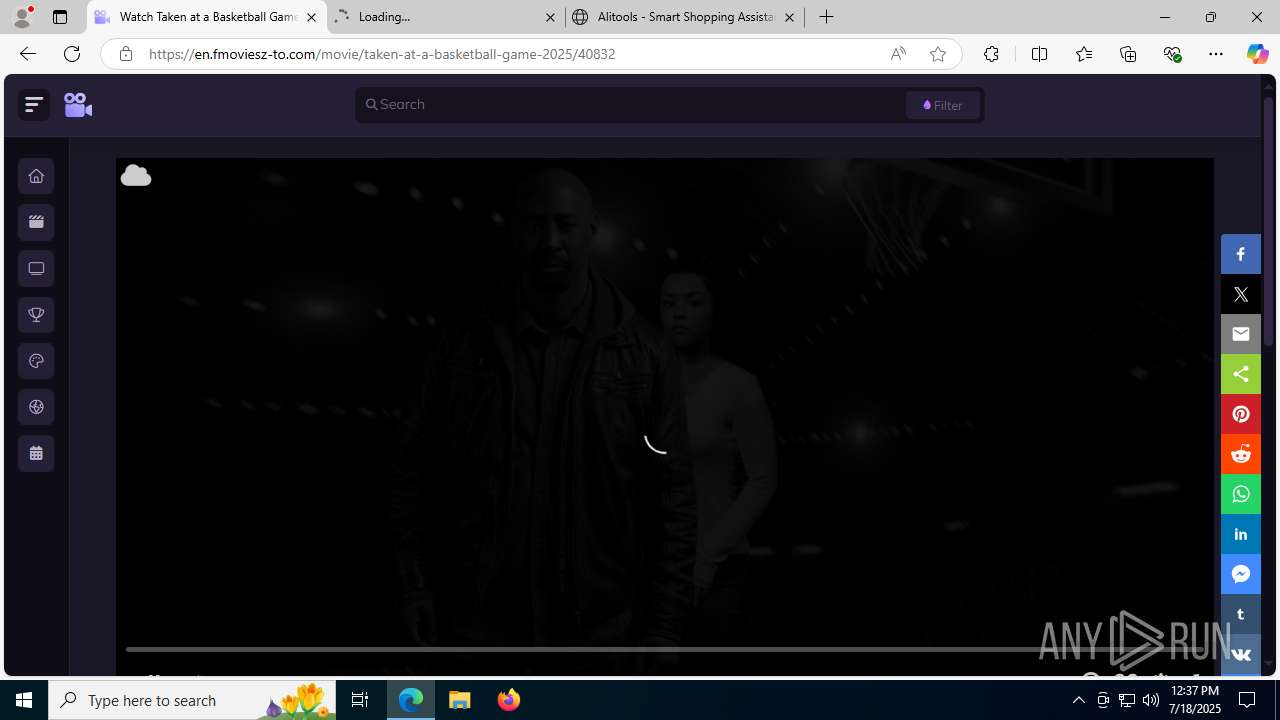This screenshot has width=1280, height=720.
Task: Open a new browser tab
Action: tap(826, 17)
